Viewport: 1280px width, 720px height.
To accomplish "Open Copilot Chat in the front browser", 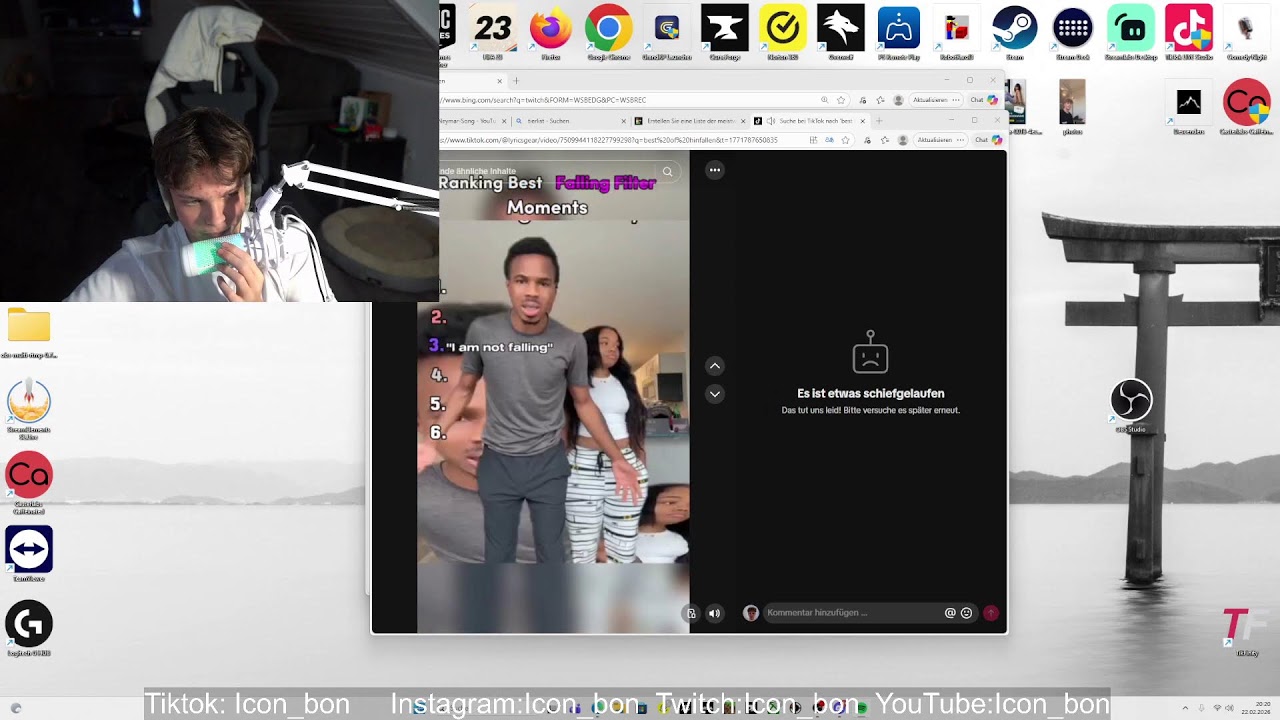I will point(986,140).
